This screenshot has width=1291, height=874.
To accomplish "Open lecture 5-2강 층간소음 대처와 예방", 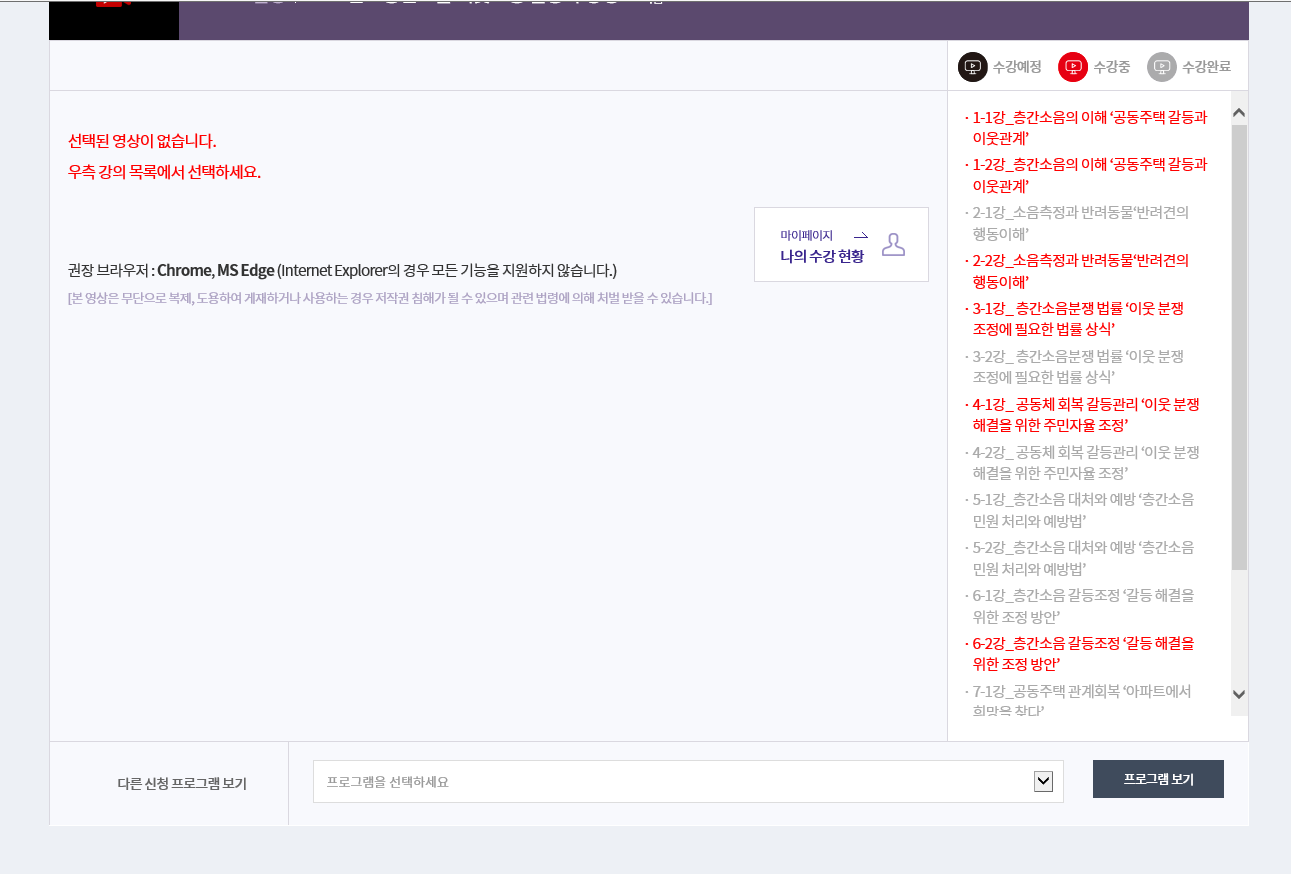I will point(1082,559).
